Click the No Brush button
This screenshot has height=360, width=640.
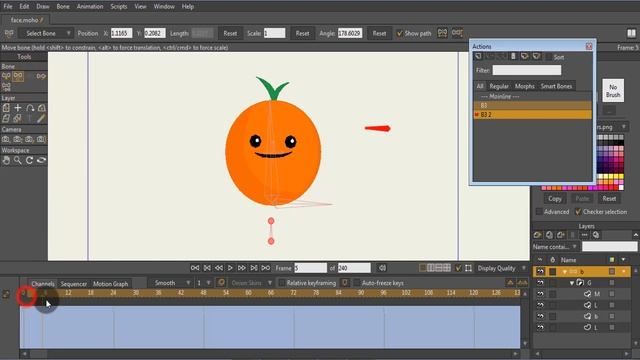coord(613,91)
